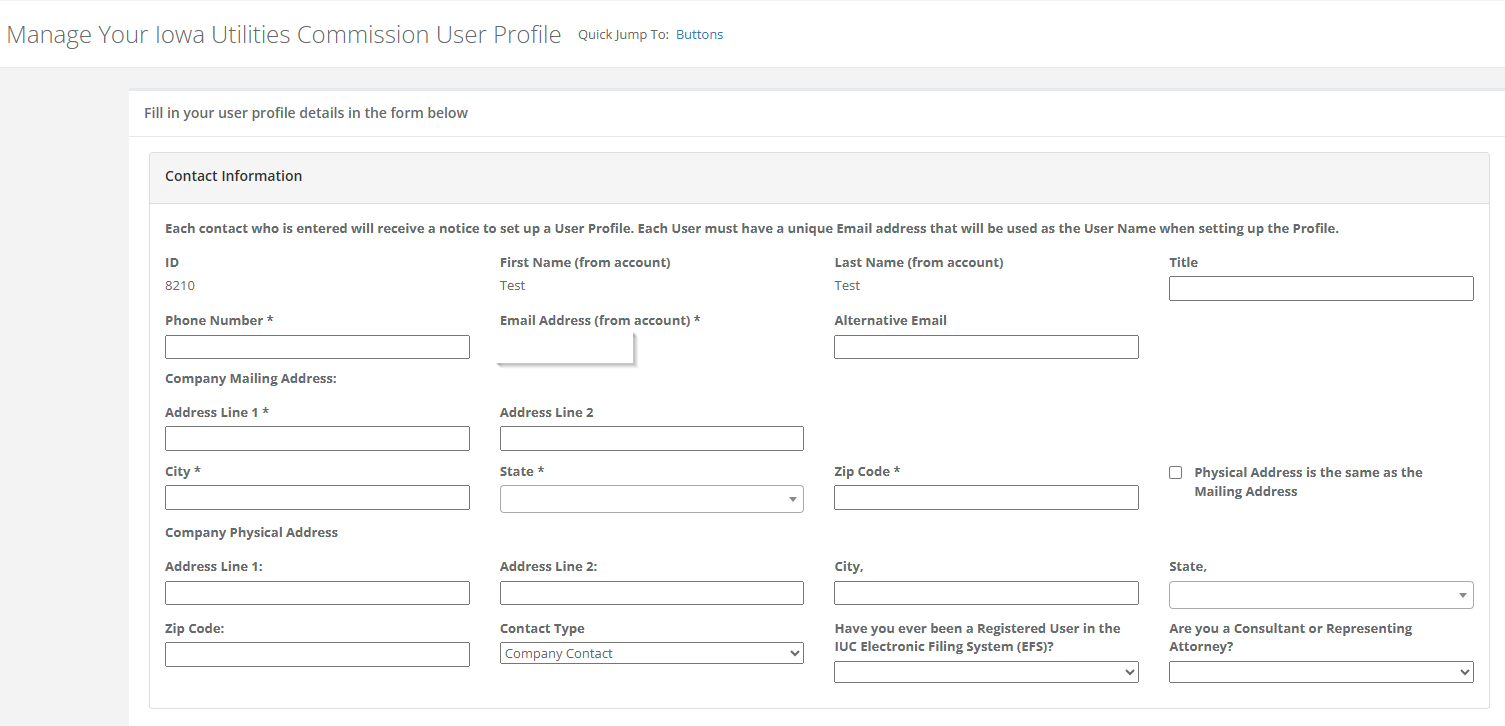Click the physical Address Line 2 field
The width and height of the screenshot is (1505, 726).
pyautogui.click(x=651, y=593)
